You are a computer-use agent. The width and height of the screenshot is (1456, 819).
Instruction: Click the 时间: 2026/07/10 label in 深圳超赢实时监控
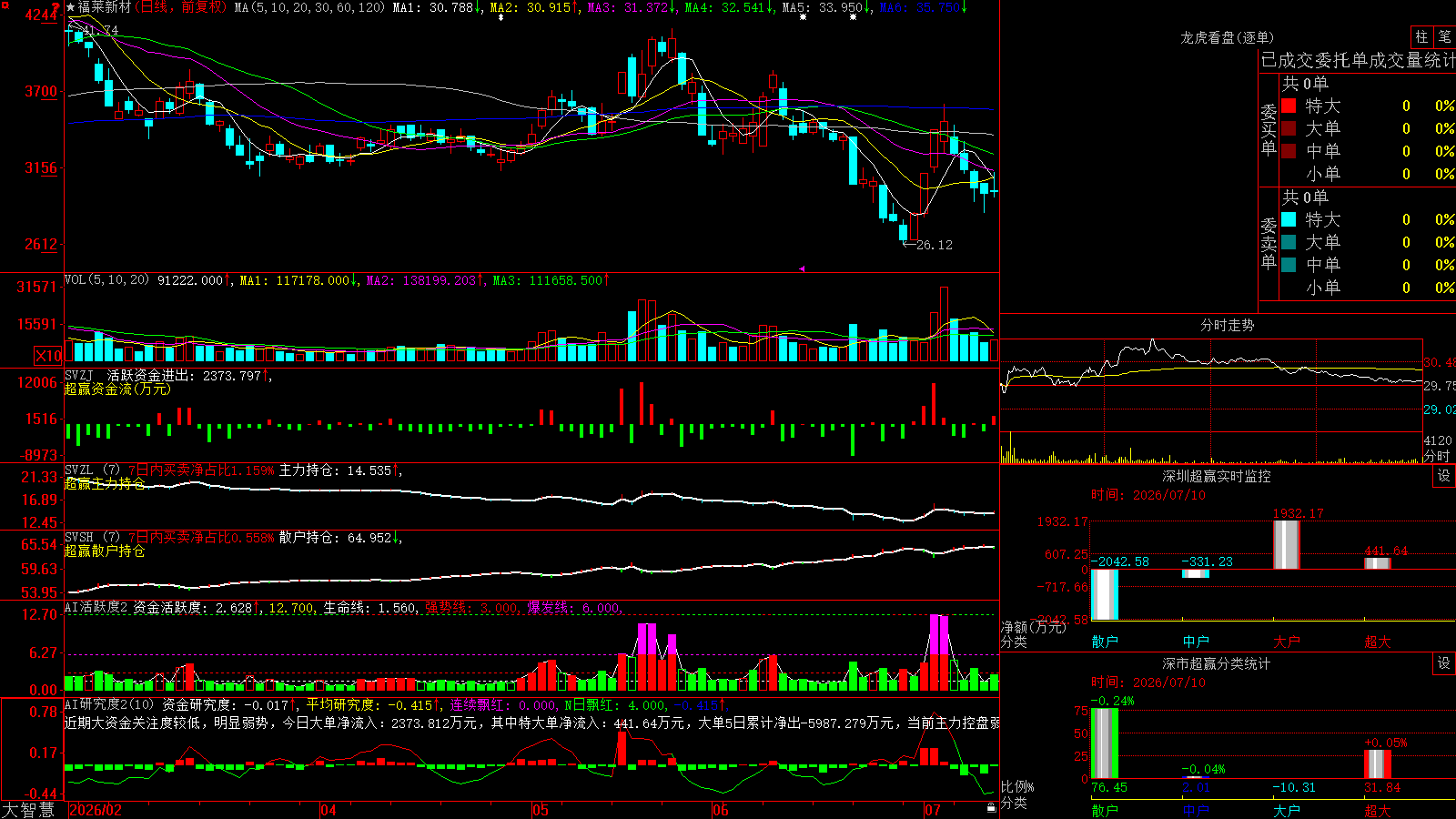coord(1148,495)
